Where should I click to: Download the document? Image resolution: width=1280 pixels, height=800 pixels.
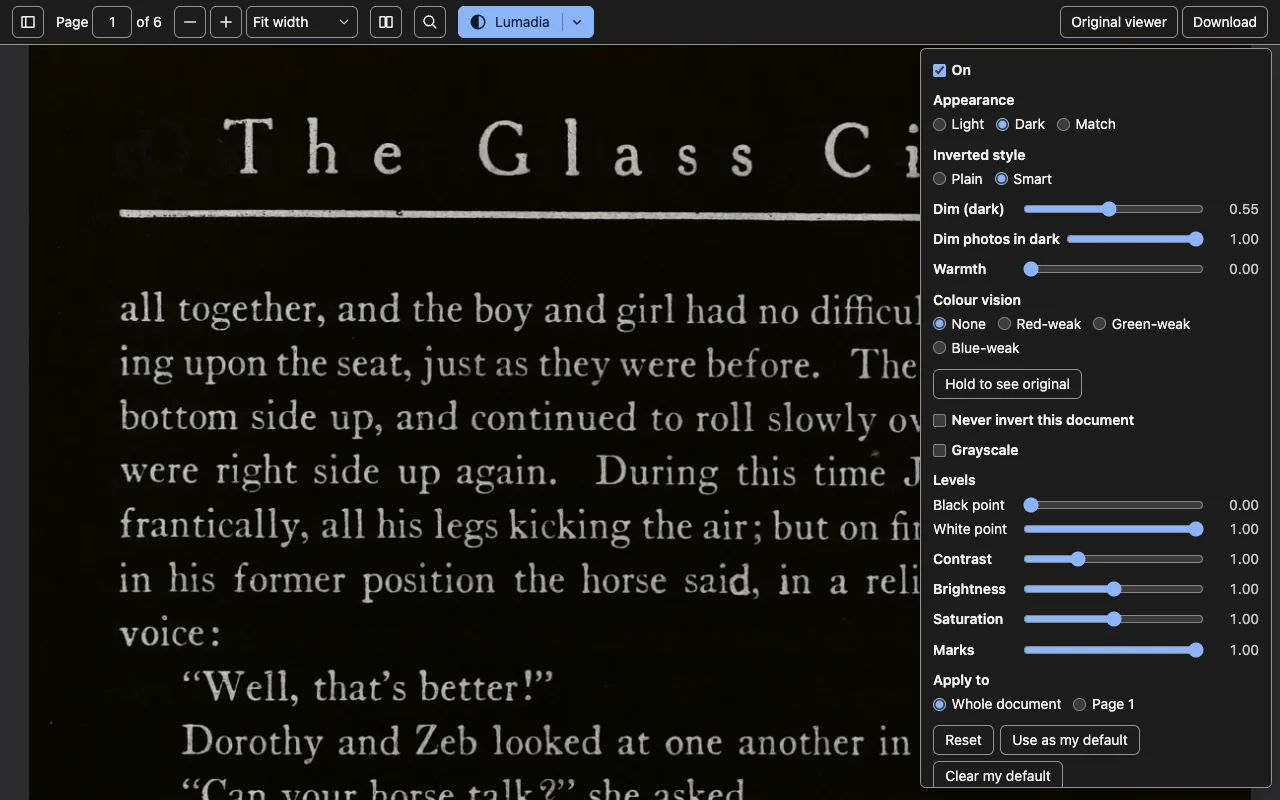pyautogui.click(x=1225, y=22)
